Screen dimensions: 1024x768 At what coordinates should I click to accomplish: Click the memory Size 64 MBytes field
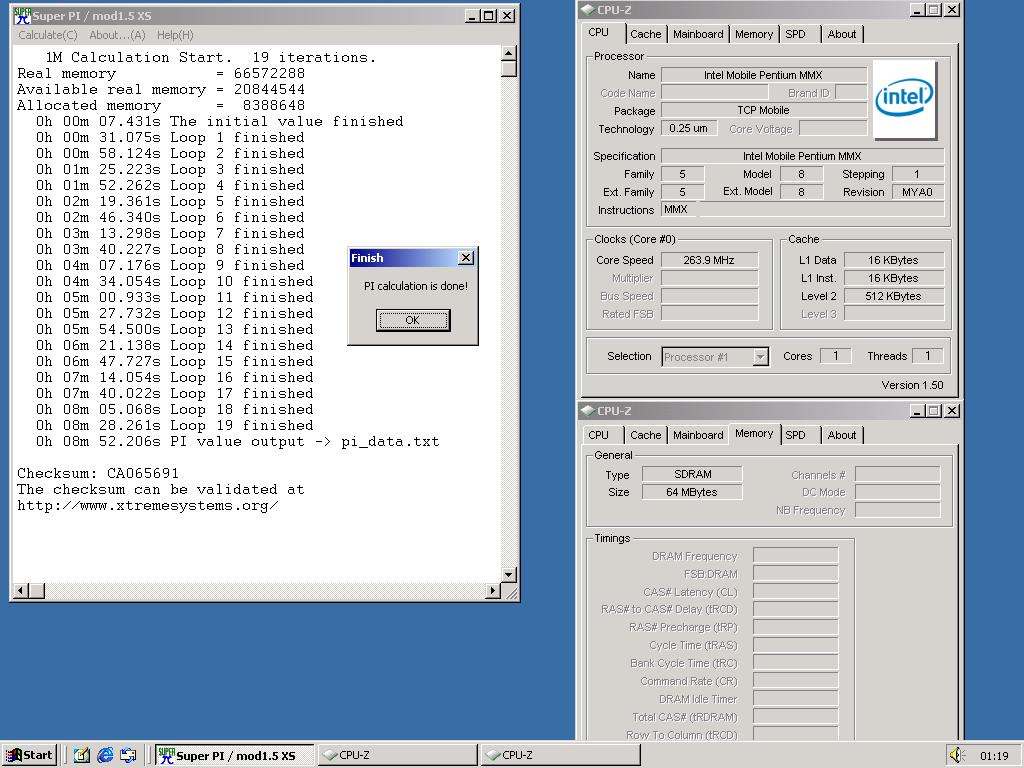tap(692, 492)
